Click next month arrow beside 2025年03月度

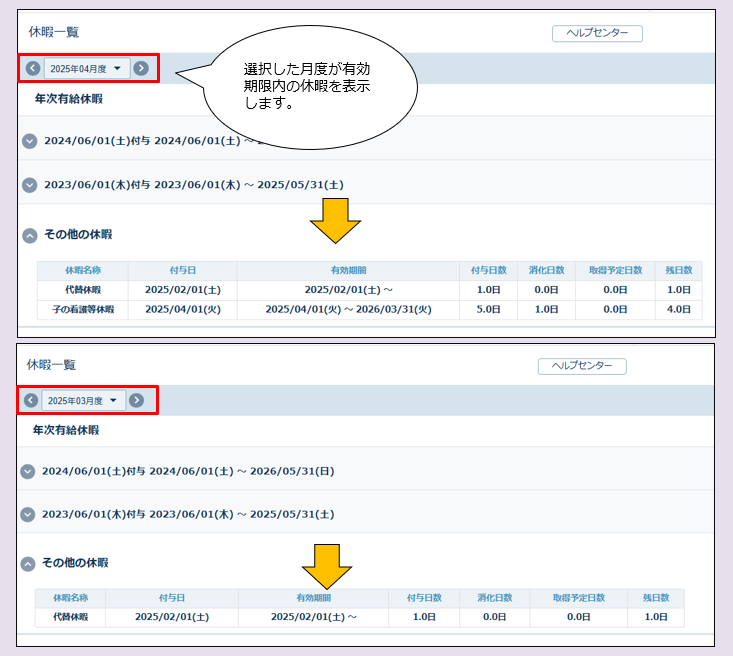coord(136,400)
